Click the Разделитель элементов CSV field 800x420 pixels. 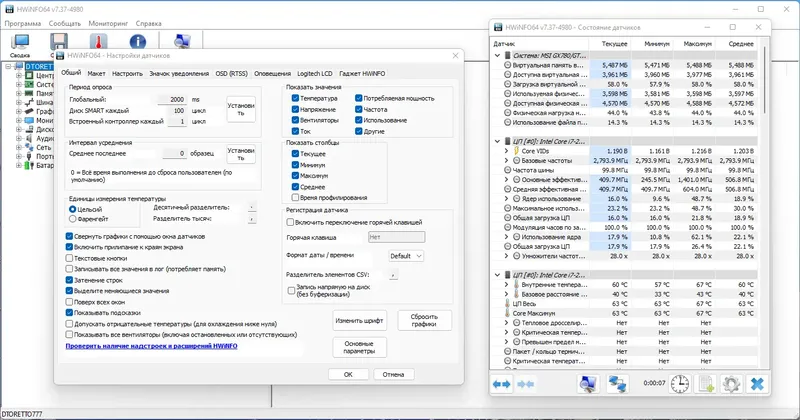pos(393,275)
